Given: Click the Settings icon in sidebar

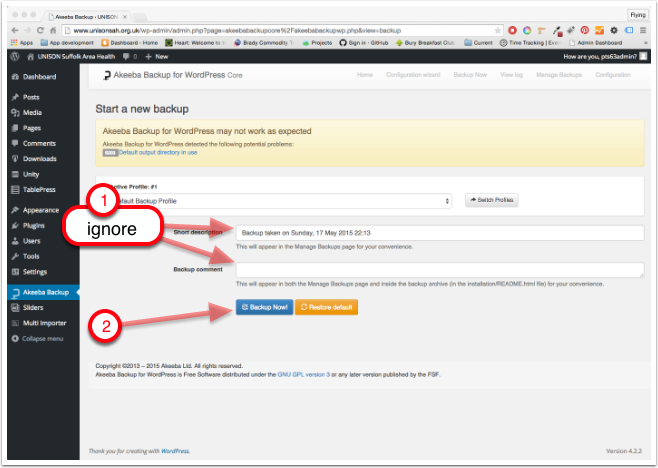Looking at the screenshot, I should (16, 272).
